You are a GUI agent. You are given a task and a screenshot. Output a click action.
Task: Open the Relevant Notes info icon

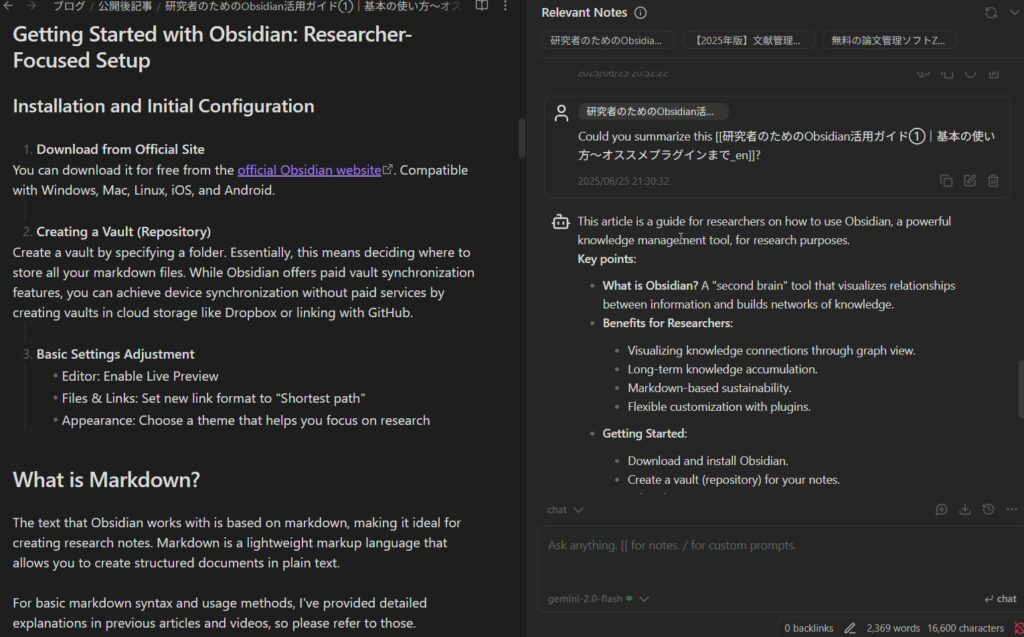[641, 12]
